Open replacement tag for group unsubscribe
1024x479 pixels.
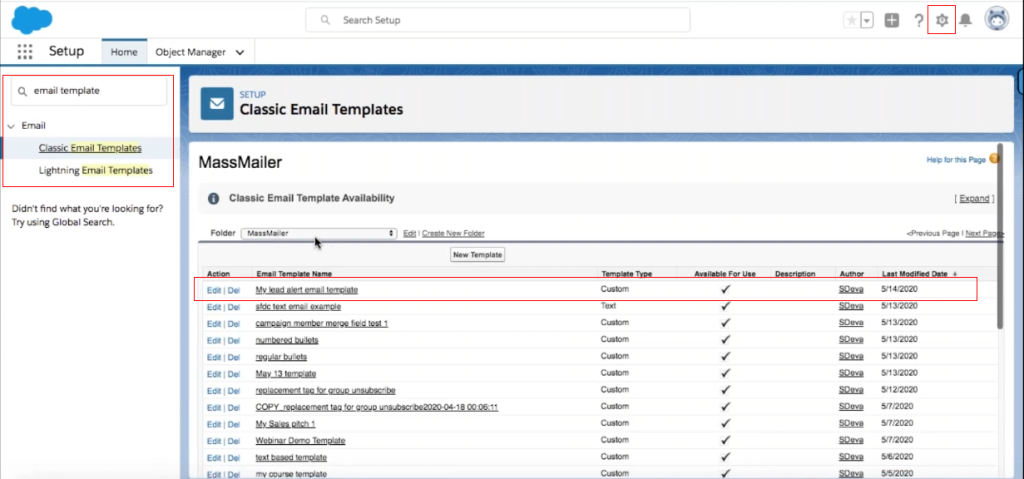coord(326,391)
